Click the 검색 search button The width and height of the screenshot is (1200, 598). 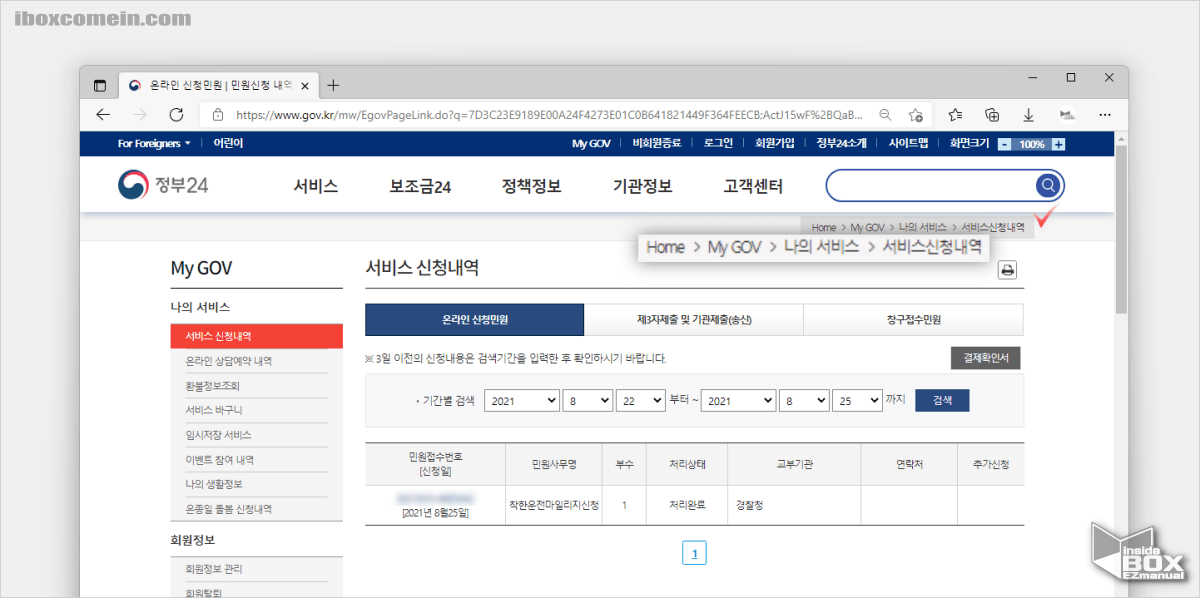[x=941, y=399]
